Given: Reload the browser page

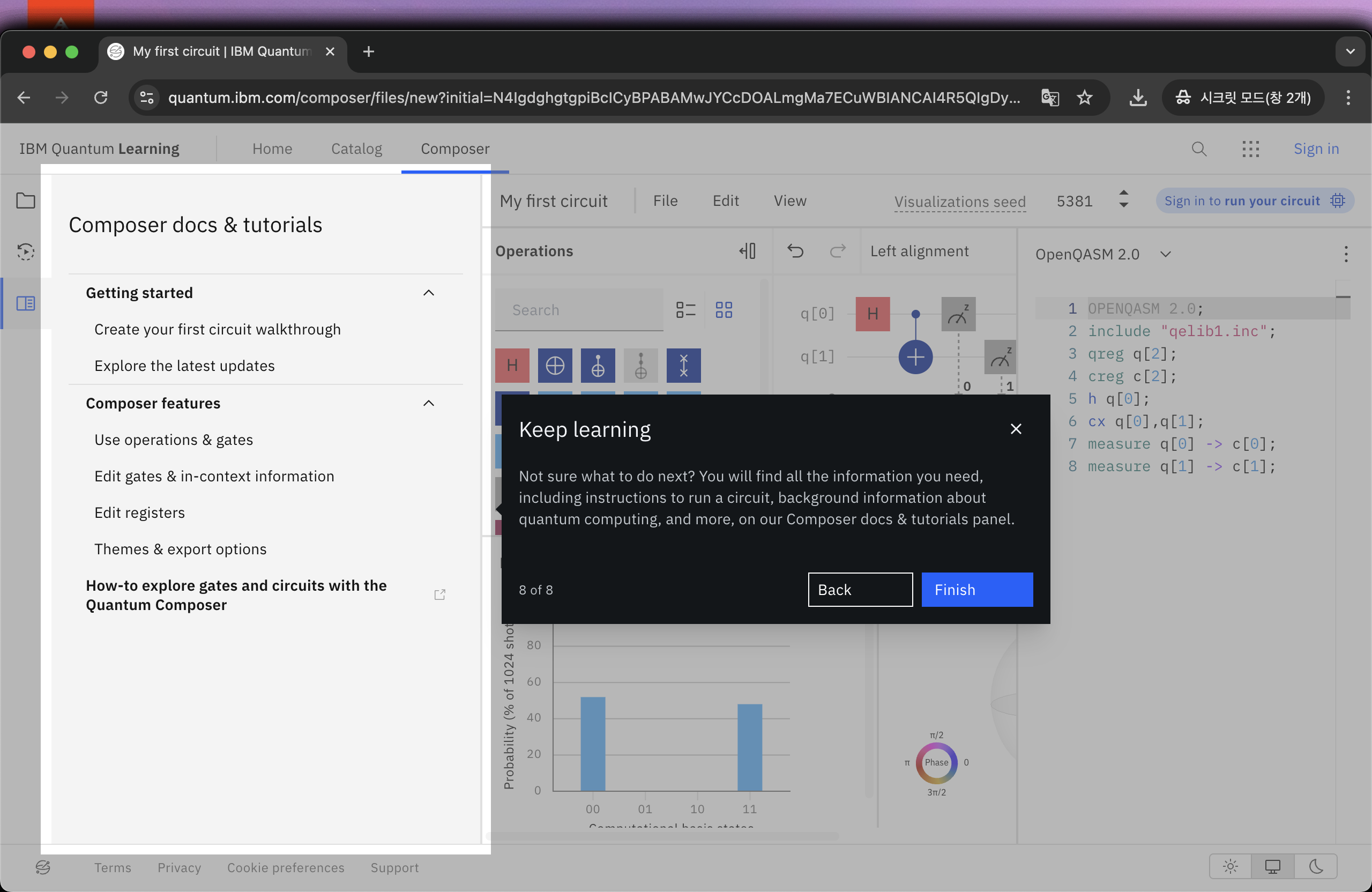Looking at the screenshot, I should pyautogui.click(x=101, y=98).
